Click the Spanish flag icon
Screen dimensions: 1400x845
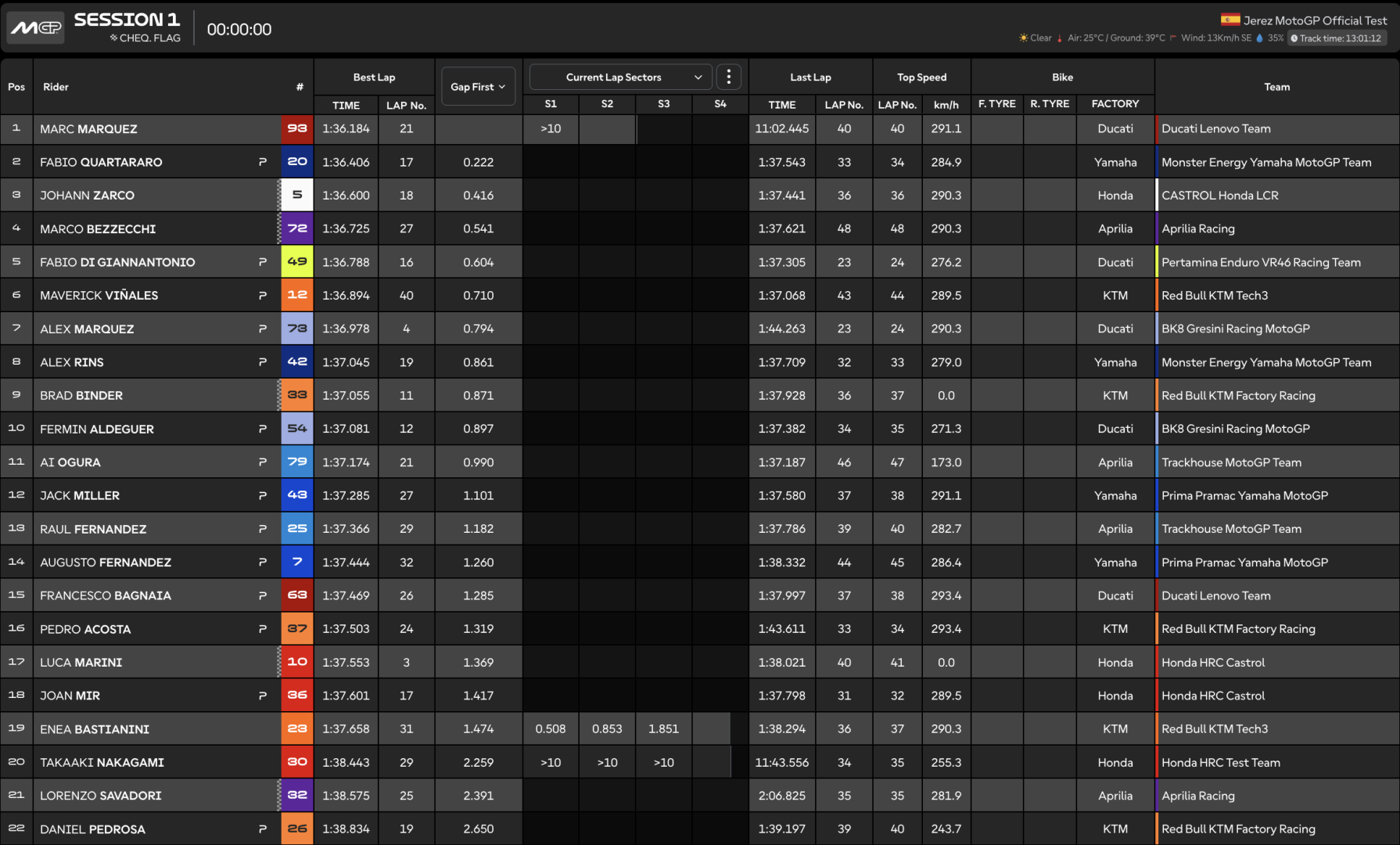tap(1230, 20)
